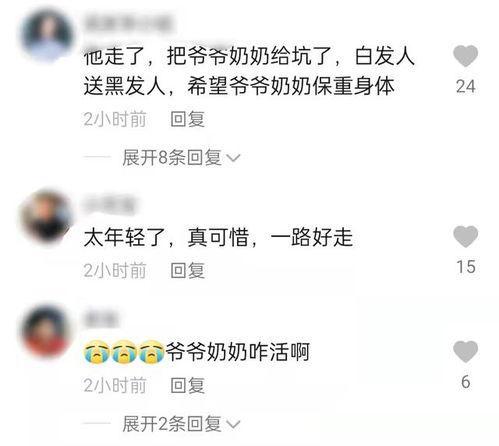Open first commenter's avatar profile
The height and width of the screenshot is (446, 499).
[x=47, y=36]
